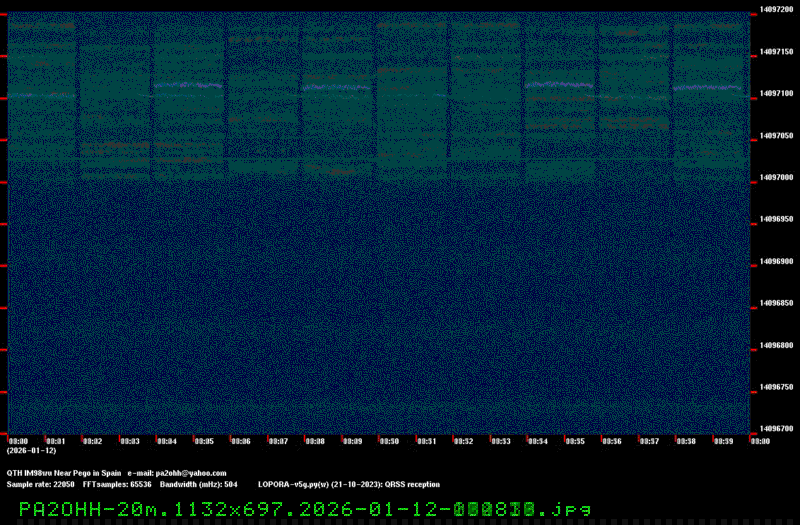This screenshot has height=525, width=800.
Task: Click the :14 minute time axis label
Action: pos(537,441)
